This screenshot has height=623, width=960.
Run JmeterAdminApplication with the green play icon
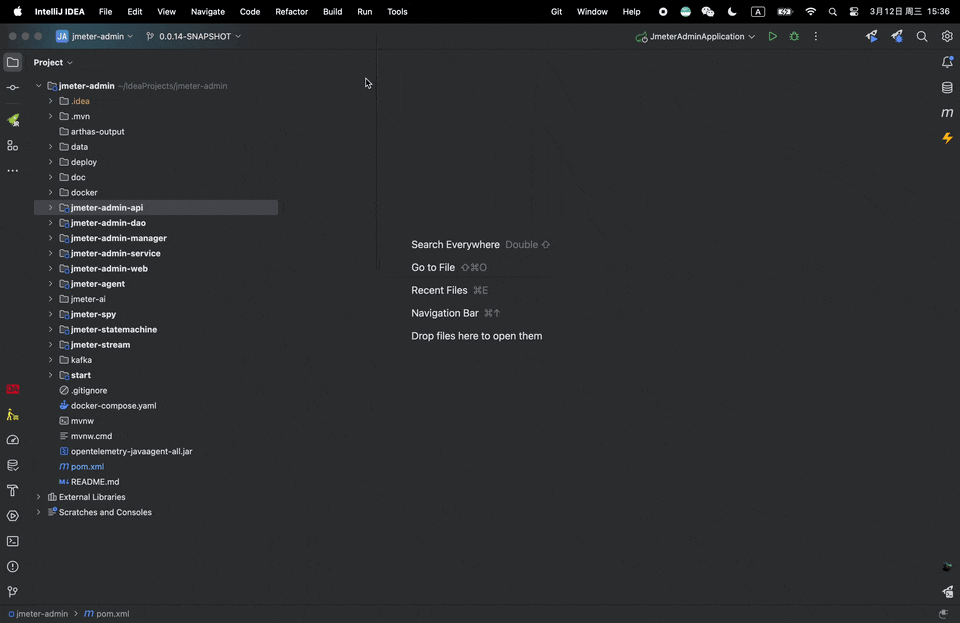773,37
